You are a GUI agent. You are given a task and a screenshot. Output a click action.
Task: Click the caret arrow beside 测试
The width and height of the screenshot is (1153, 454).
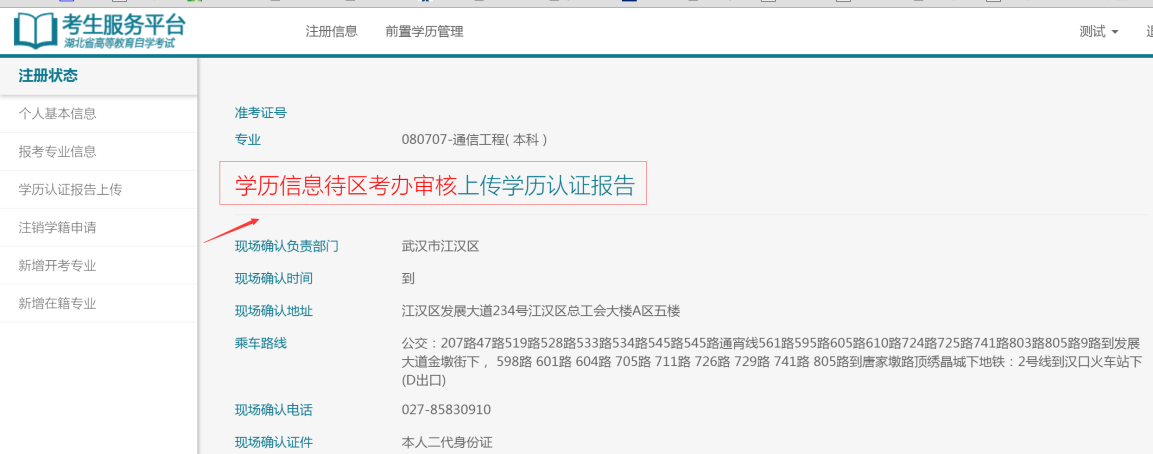pos(1115,32)
